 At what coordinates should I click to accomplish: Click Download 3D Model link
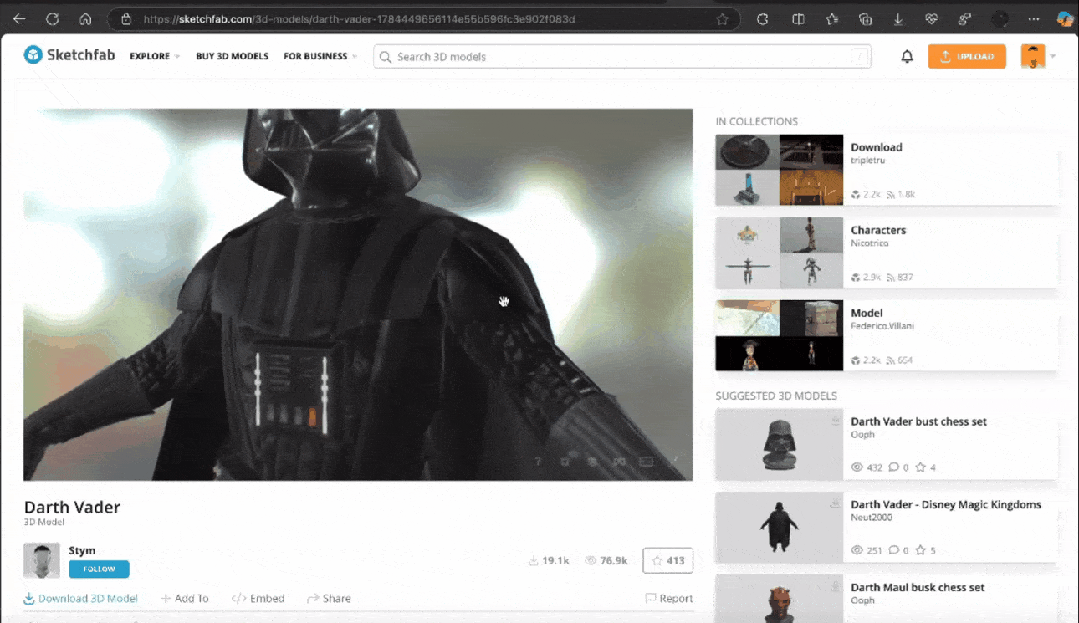pos(81,598)
